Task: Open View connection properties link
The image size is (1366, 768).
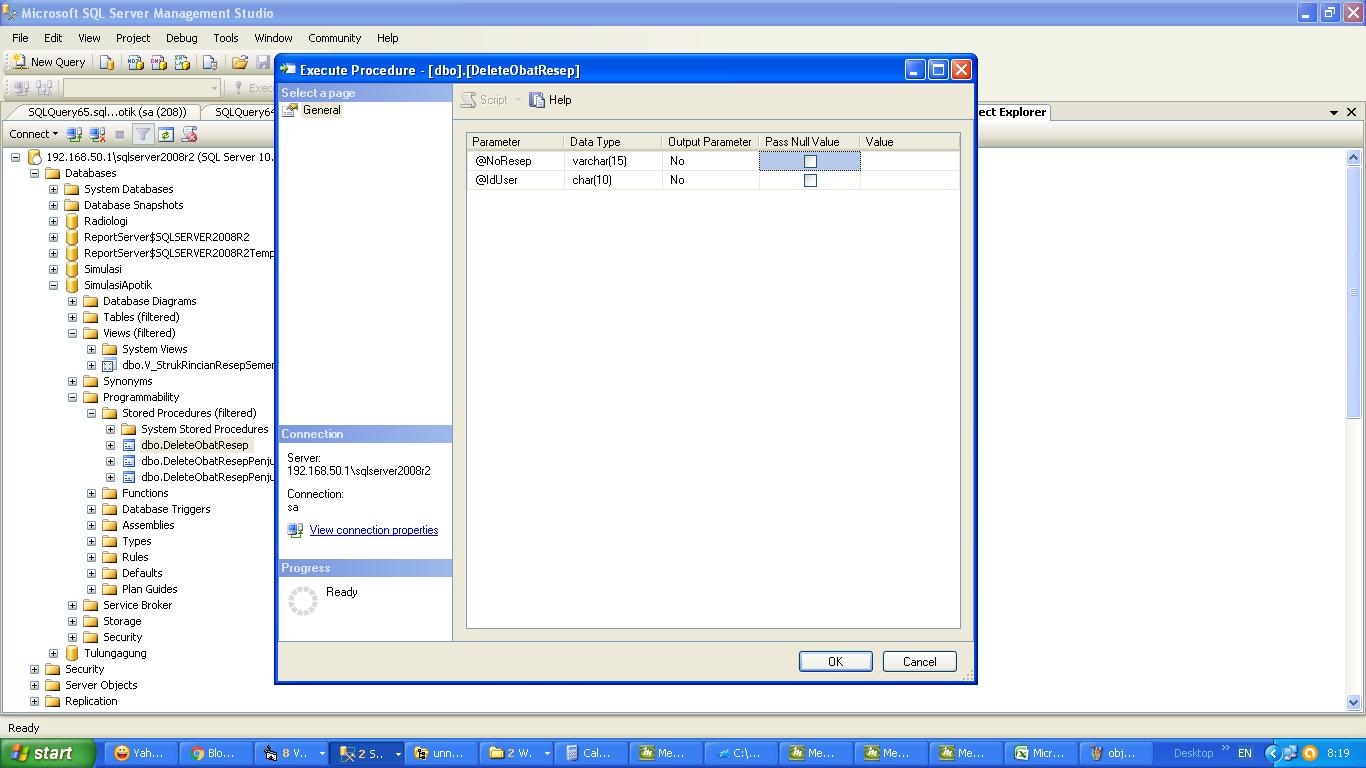Action: click(x=373, y=530)
